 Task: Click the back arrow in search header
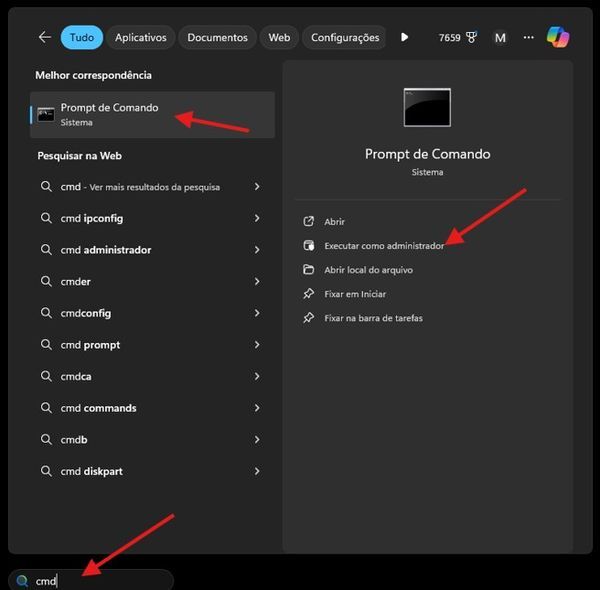pos(44,37)
